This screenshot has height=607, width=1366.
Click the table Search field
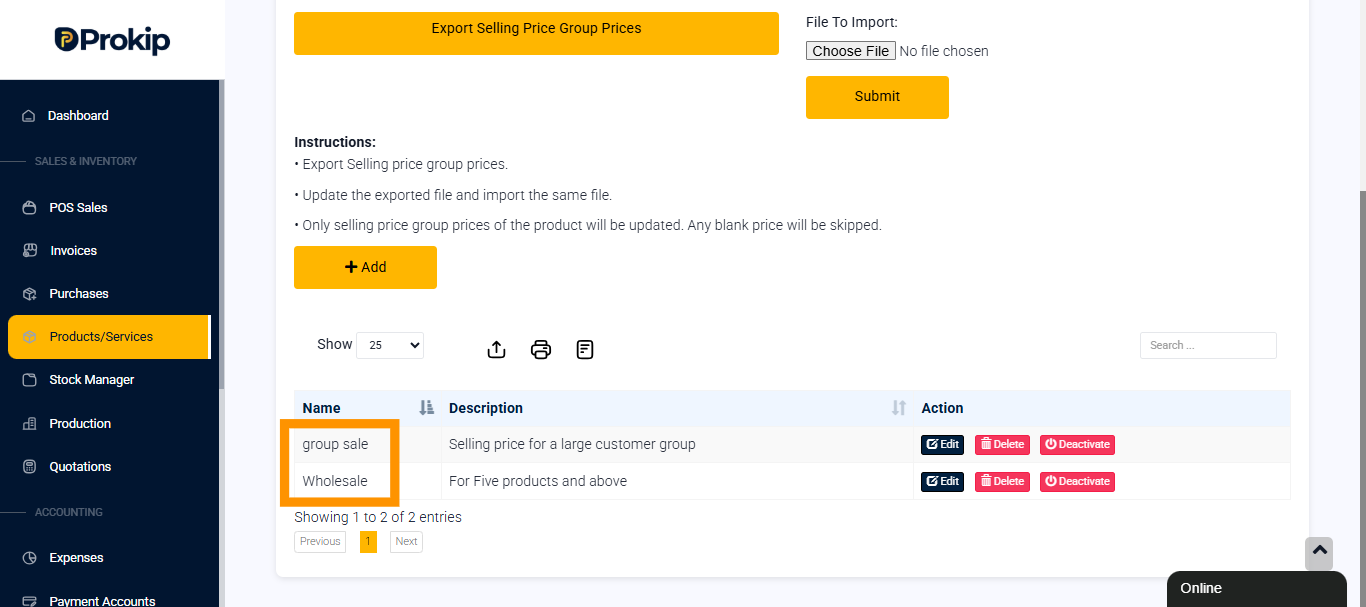1208,345
